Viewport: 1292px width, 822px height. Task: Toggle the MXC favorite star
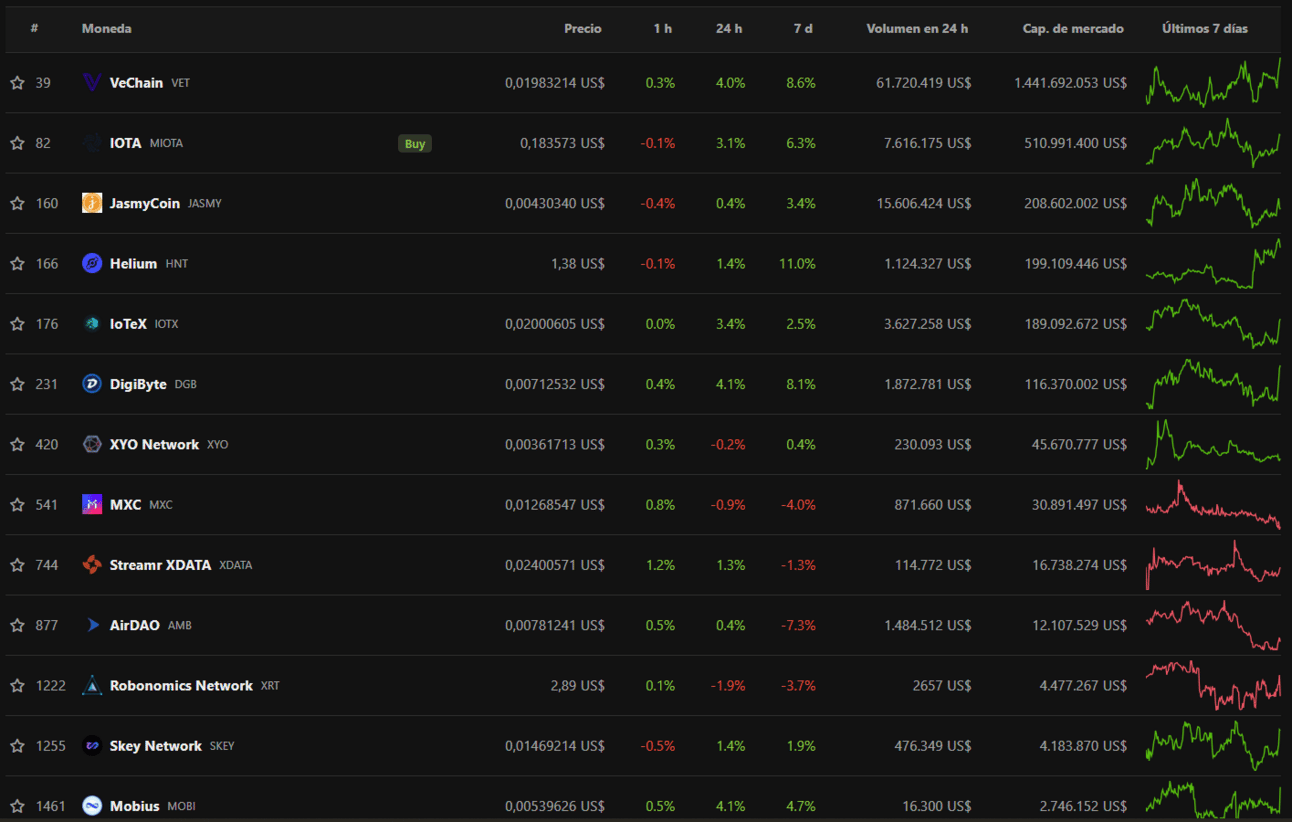click(x=17, y=505)
